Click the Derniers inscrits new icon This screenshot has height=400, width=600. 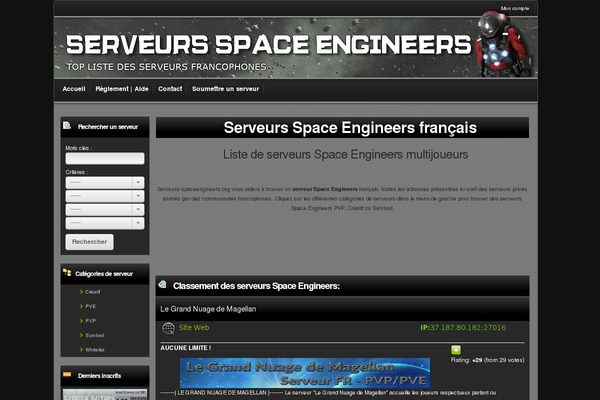pyautogui.click(x=67, y=374)
